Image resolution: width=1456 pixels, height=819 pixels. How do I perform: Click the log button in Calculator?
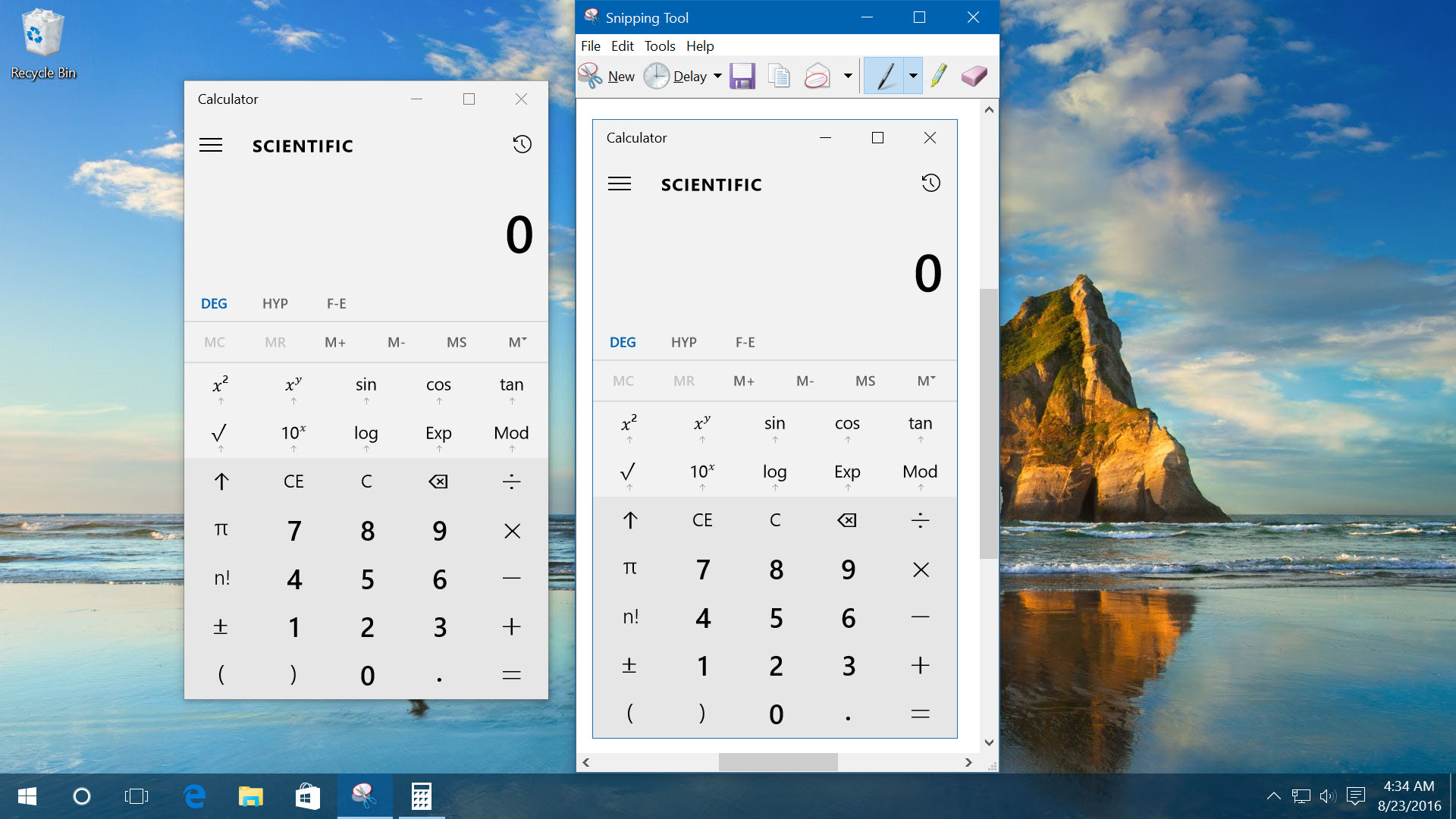coord(366,435)
